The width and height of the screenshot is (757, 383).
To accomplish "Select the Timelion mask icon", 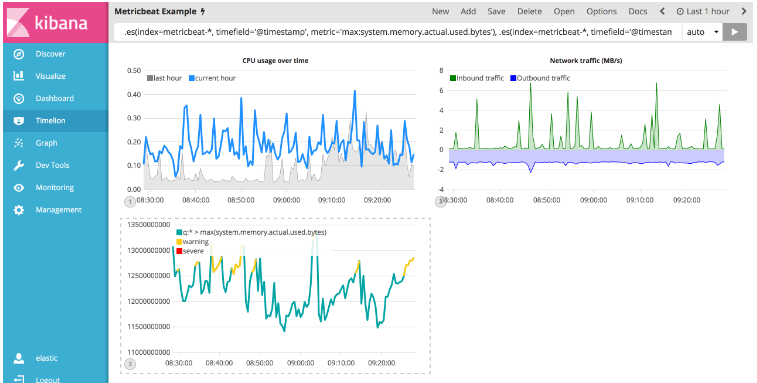I will (x=19, y=121).
